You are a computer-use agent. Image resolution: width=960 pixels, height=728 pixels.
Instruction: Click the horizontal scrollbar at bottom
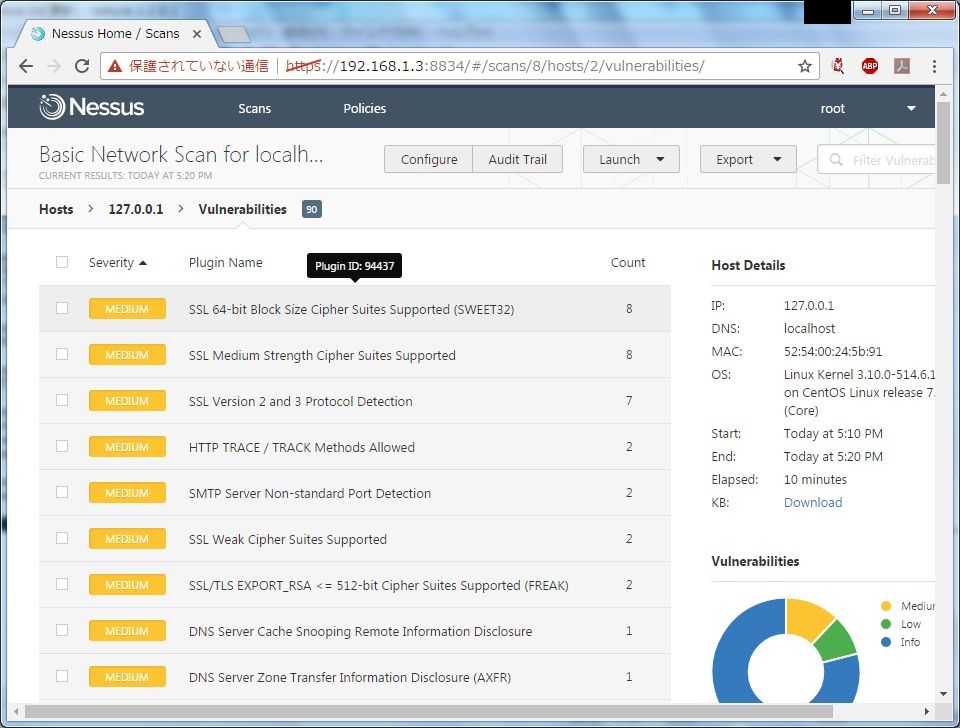[429, 711]
